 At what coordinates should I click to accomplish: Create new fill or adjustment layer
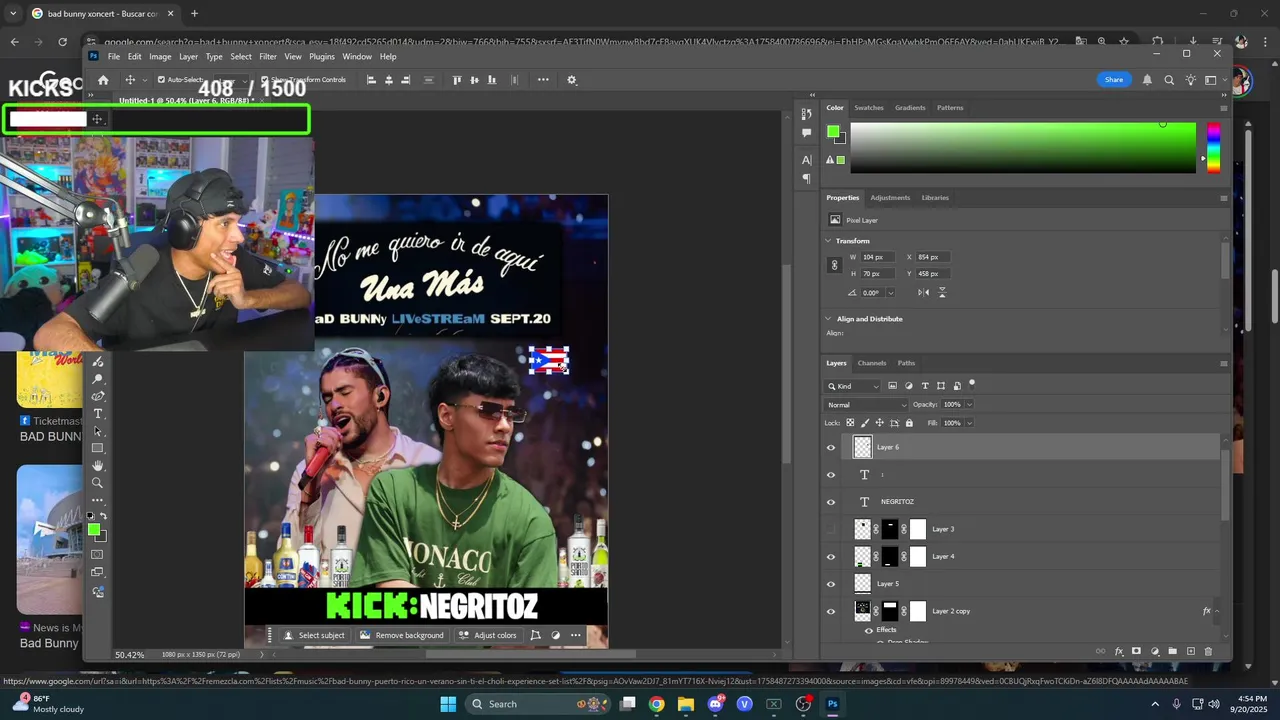(1154, 651)
